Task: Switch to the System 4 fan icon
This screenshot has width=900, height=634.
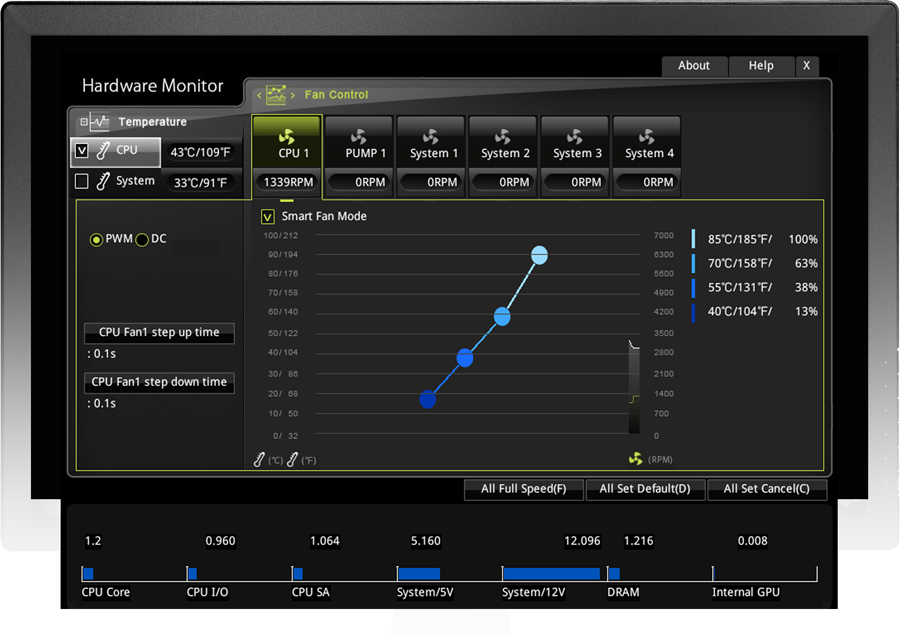Action: pyautogui.click(x=647, y=135)
